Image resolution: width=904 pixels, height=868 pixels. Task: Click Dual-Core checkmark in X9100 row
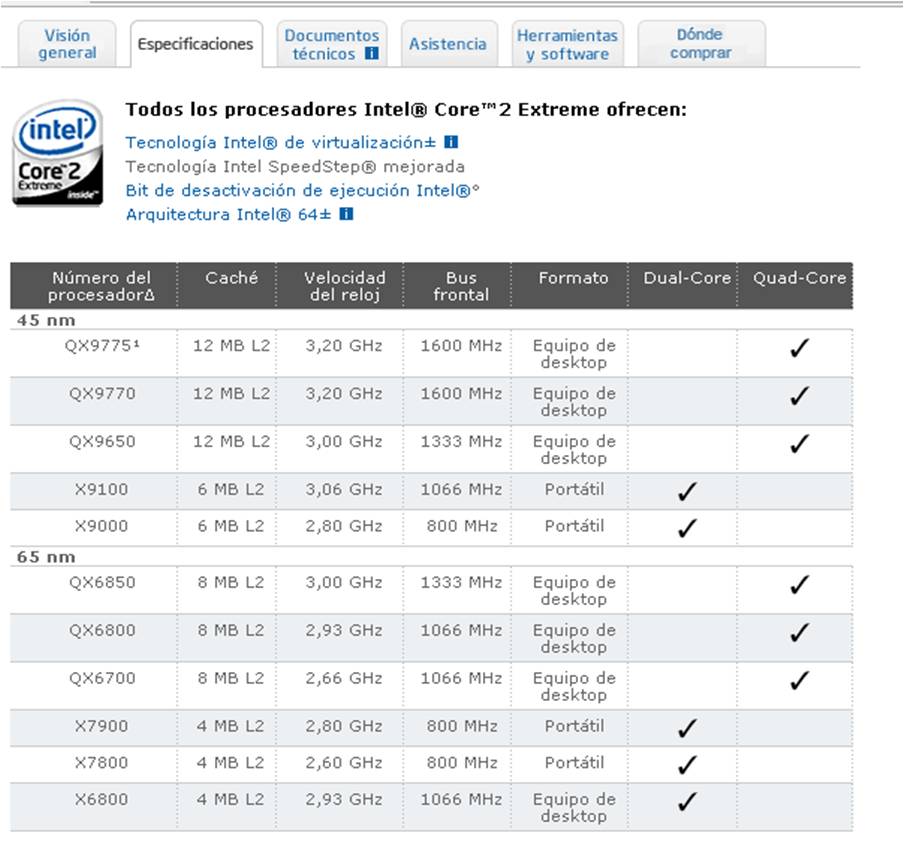coord(687,491)
